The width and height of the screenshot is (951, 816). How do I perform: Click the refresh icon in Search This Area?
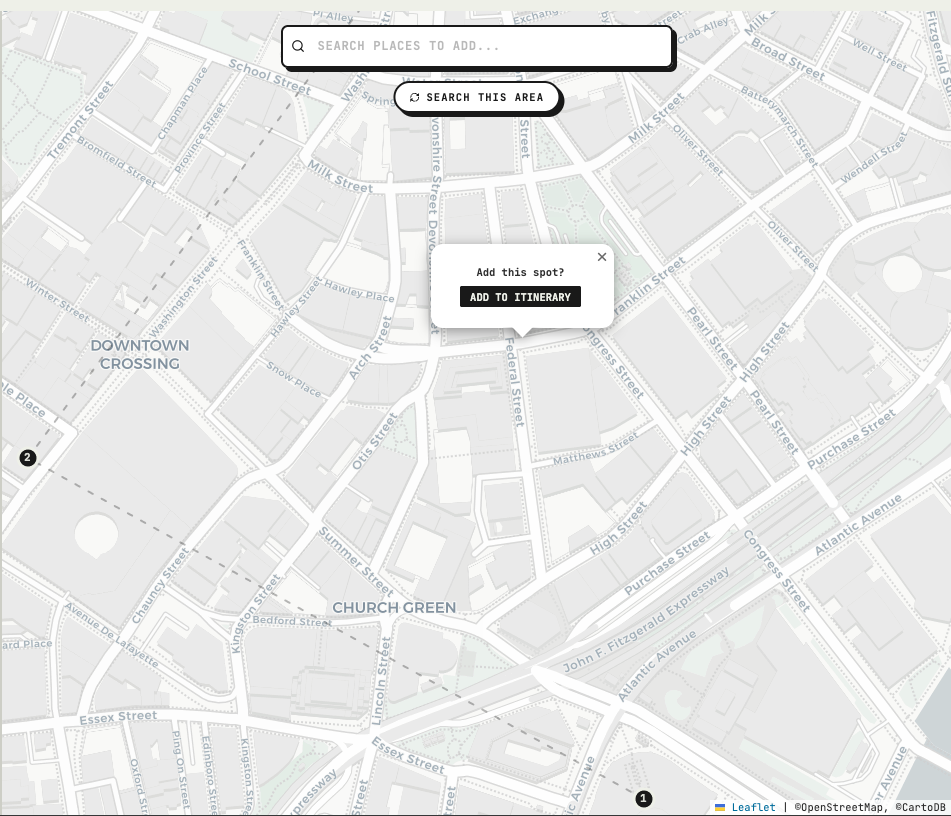pyautogui.click(x=415, y=97)
